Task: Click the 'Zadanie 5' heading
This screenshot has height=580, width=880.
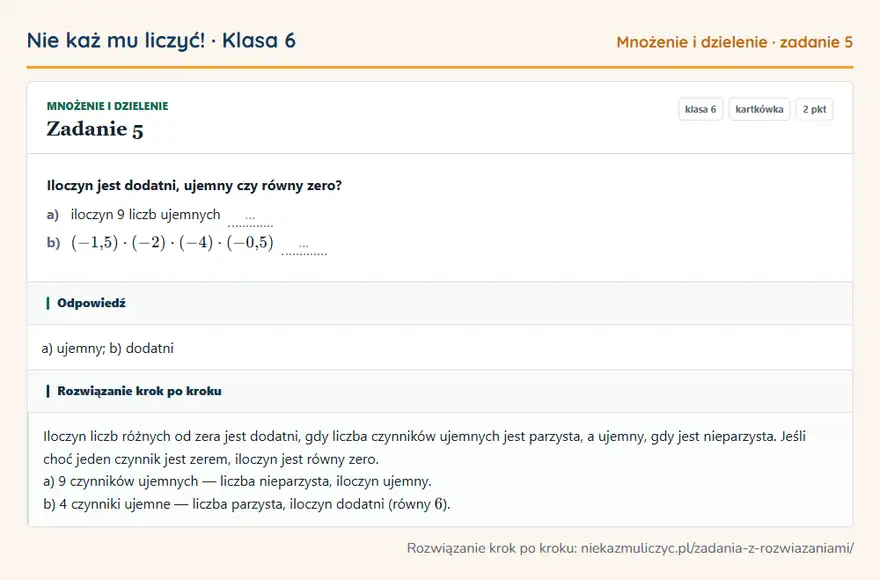Action: point(95,130)
